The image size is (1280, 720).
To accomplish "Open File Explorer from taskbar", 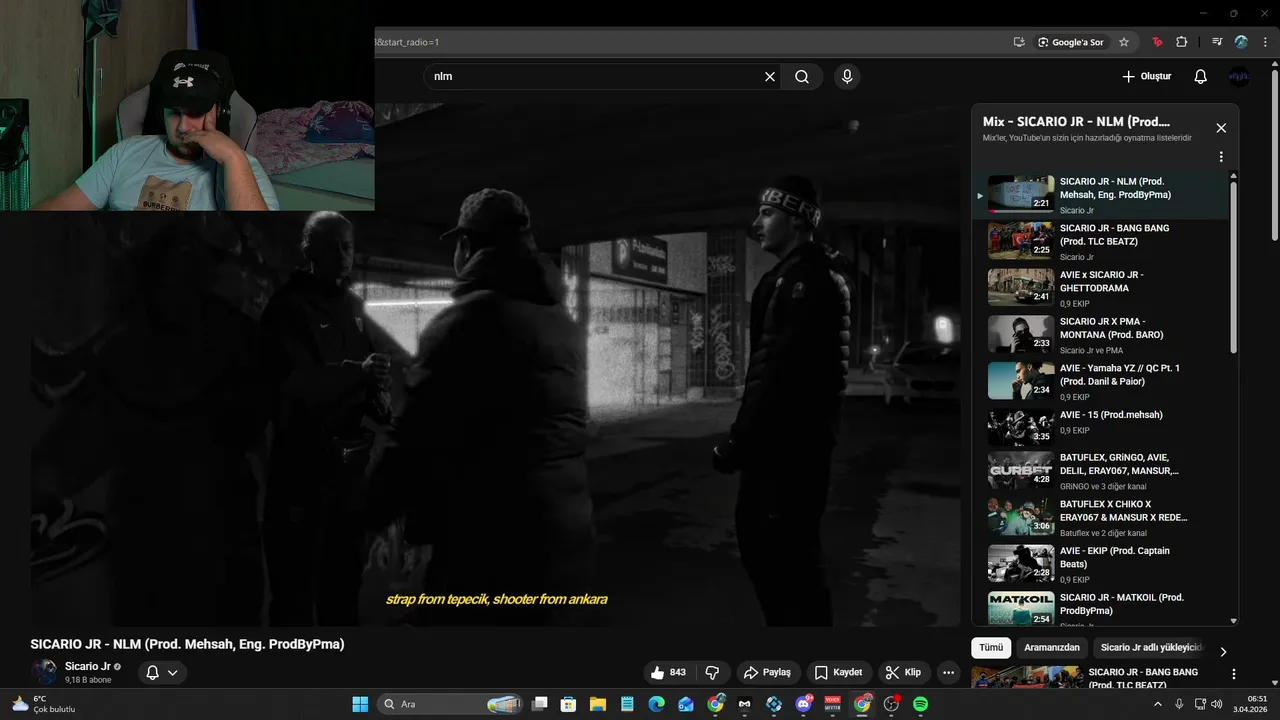I will 598,704.
